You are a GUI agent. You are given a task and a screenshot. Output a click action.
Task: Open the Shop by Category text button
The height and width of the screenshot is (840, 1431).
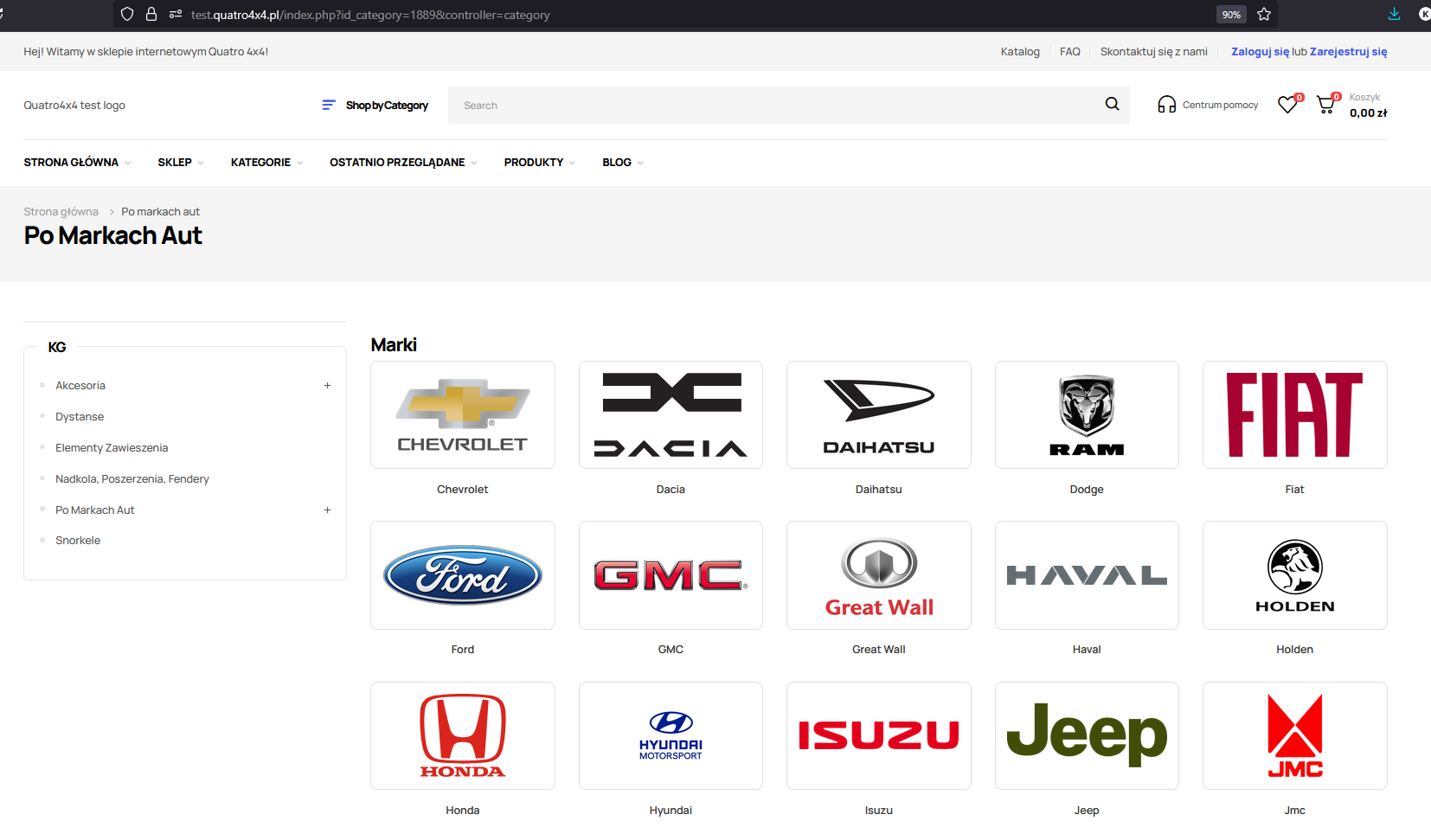(x=387, y=106)
